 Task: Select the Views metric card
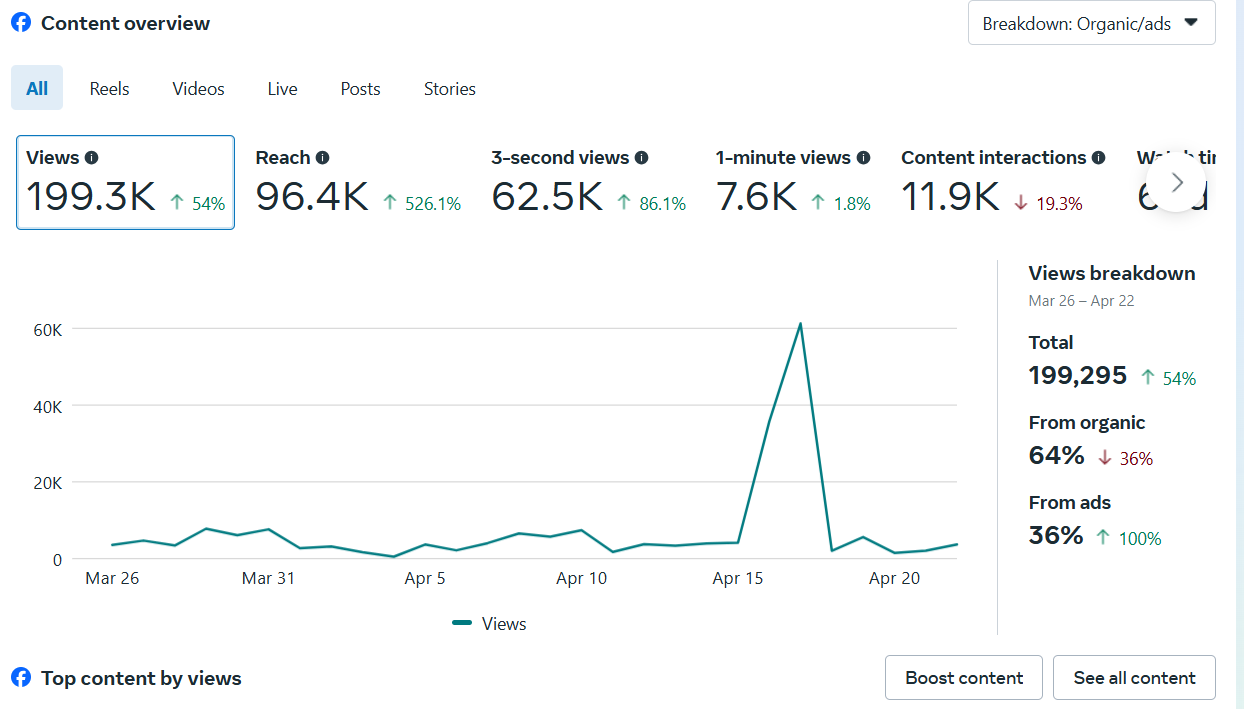click(125, 182)
